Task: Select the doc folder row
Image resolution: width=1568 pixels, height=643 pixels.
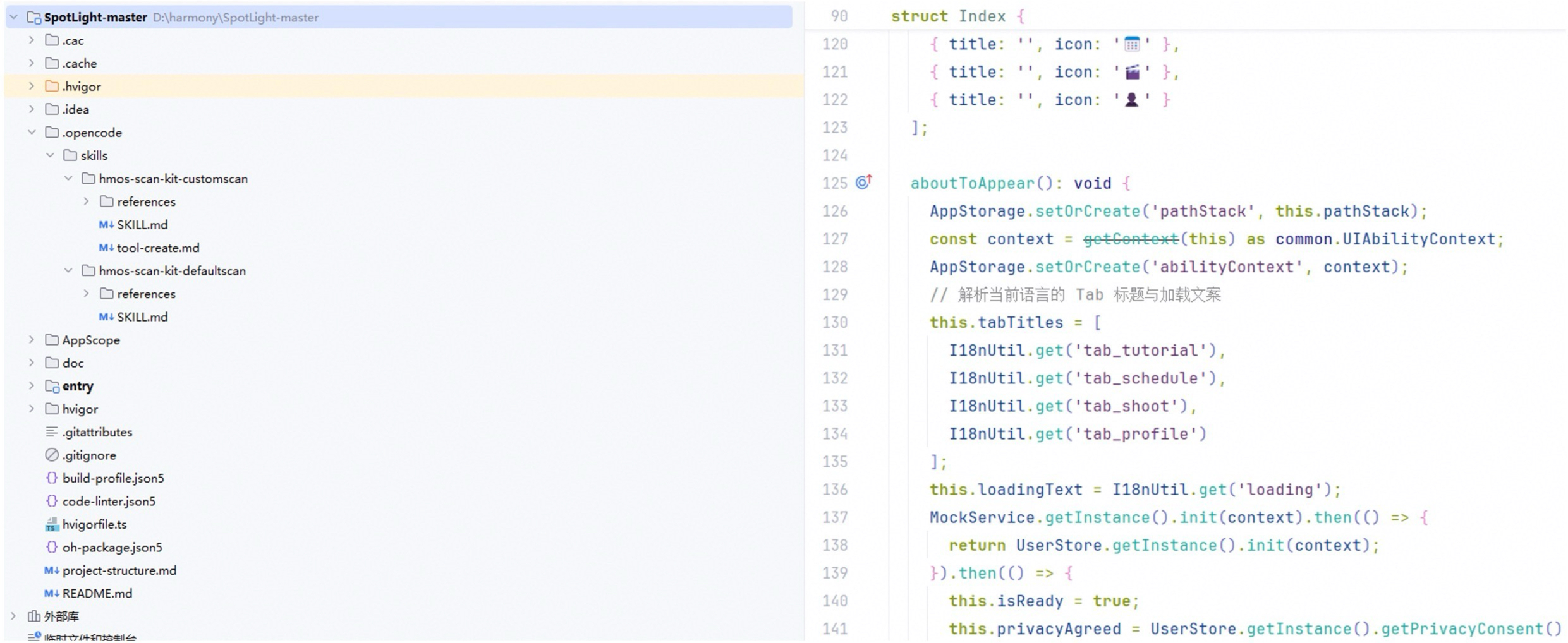Action: (x=404, y=363)
